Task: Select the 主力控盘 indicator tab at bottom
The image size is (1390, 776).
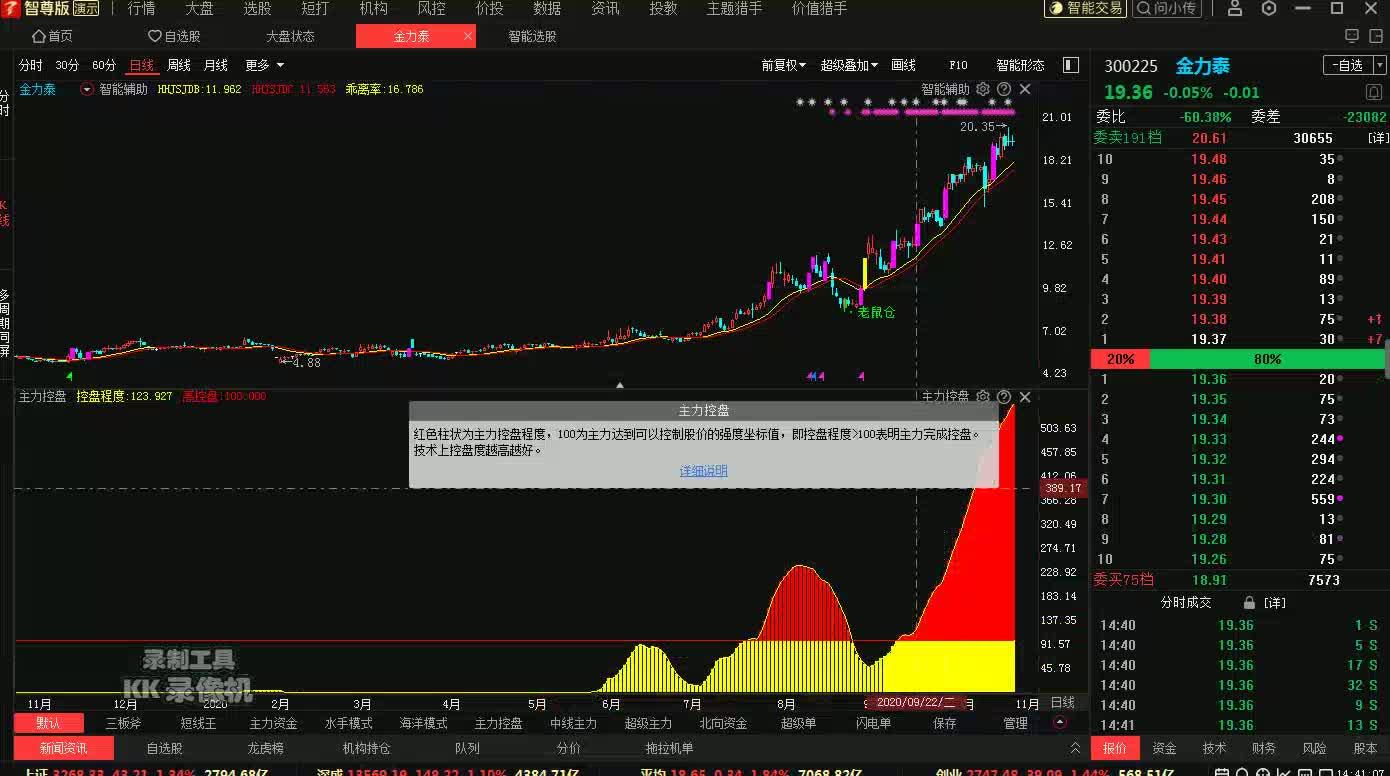Action: (498, 723)
